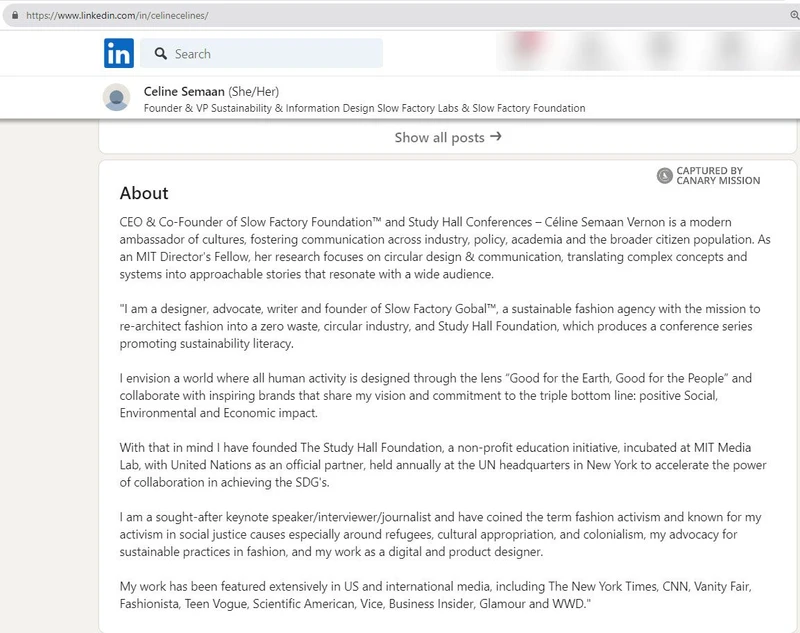Click the LinkedIn logo icon

click(x=119, y=53)
